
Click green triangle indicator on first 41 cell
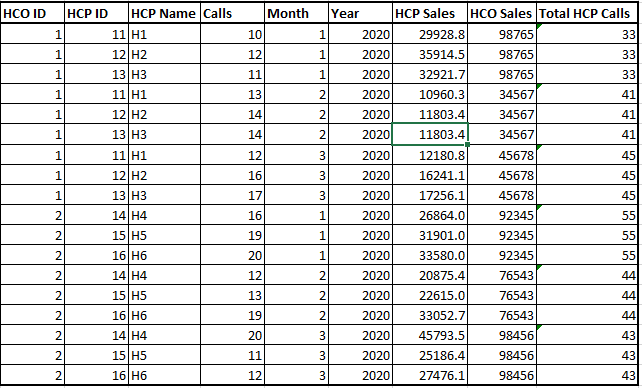(x=539, y=86)
